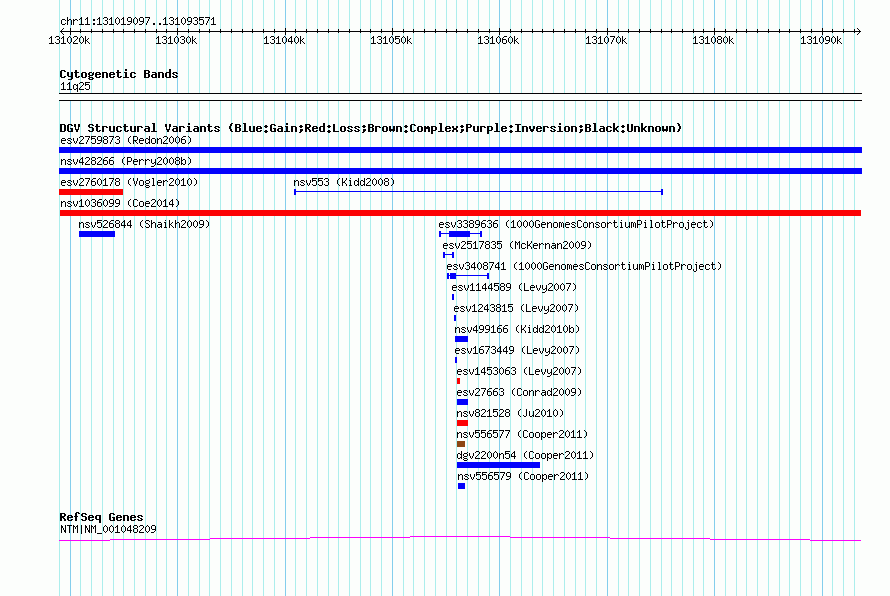Open the nsv526844 (Shaikh2009) label
Screen dimensions: 890x596
point(144,224)
